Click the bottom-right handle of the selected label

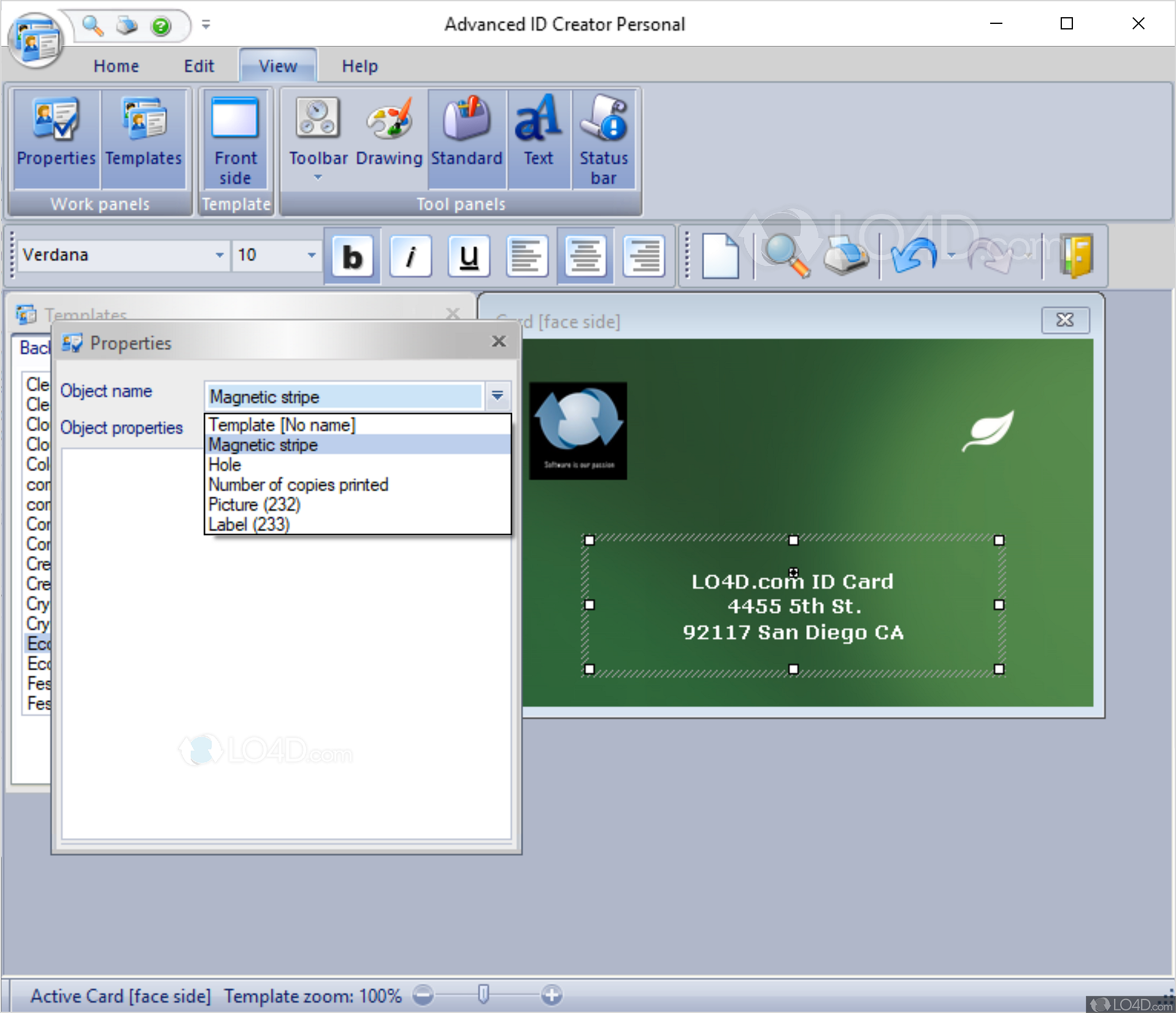point(999,669)
